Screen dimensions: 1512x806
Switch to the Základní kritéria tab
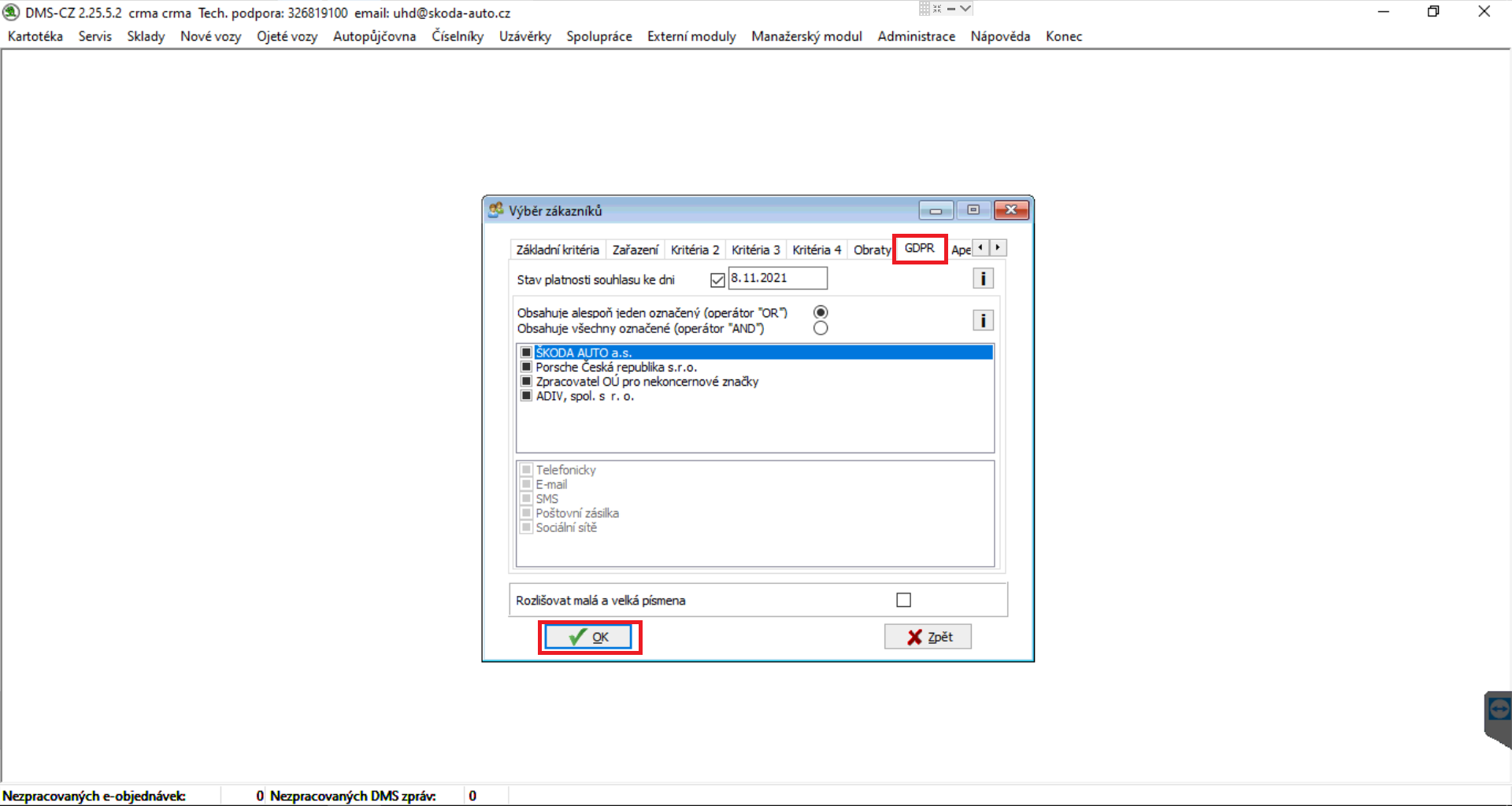click(x=557, y=250)
